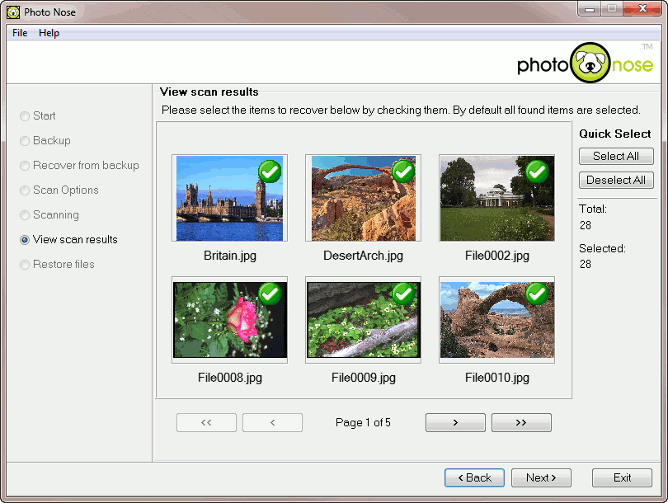This screenshot has width=668, height=503.
Task: Uncheck the green checkmark on File0009.jpg
Action: [x=403, y=293]
